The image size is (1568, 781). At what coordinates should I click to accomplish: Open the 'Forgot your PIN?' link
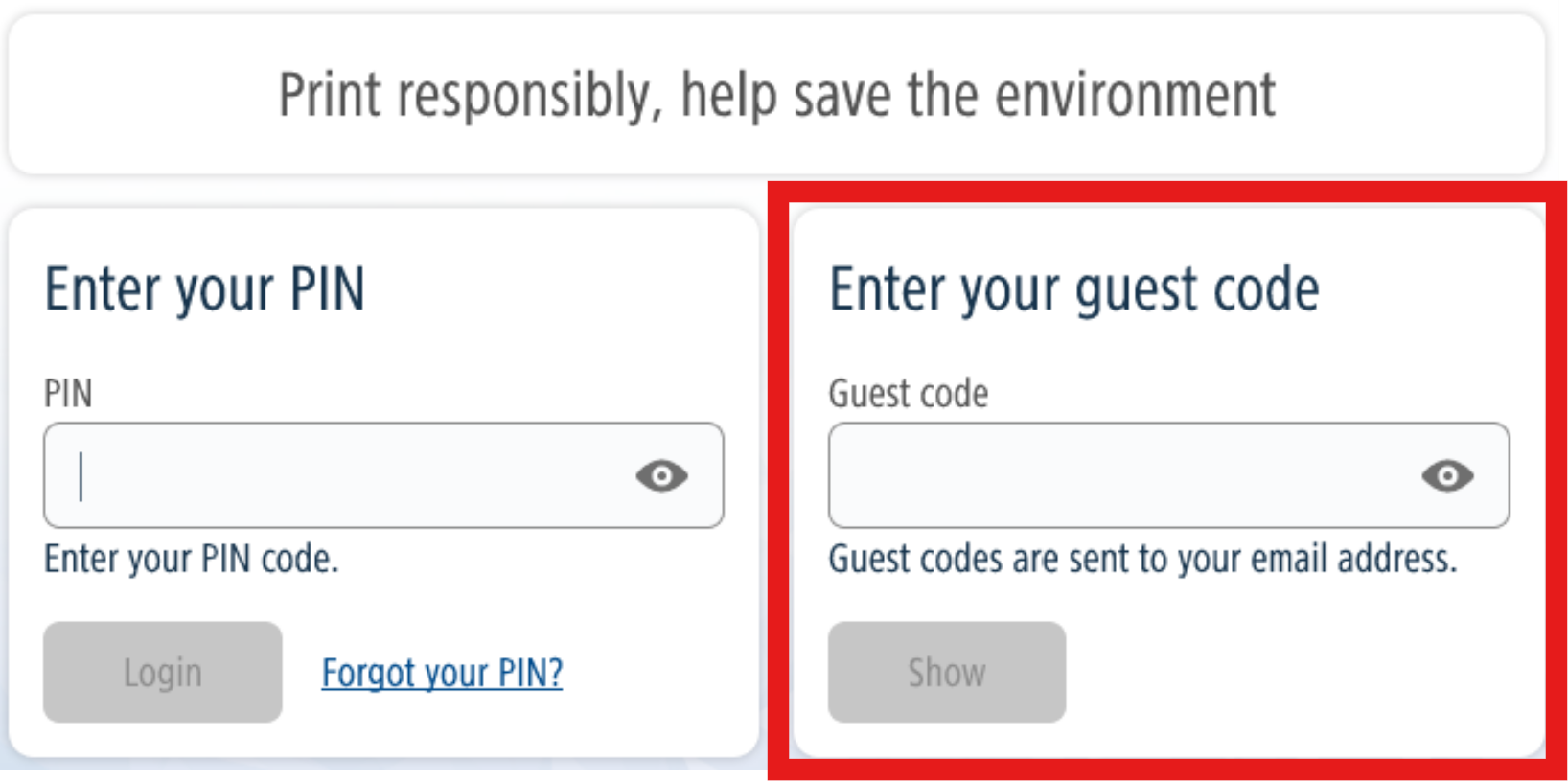point(442,673)
